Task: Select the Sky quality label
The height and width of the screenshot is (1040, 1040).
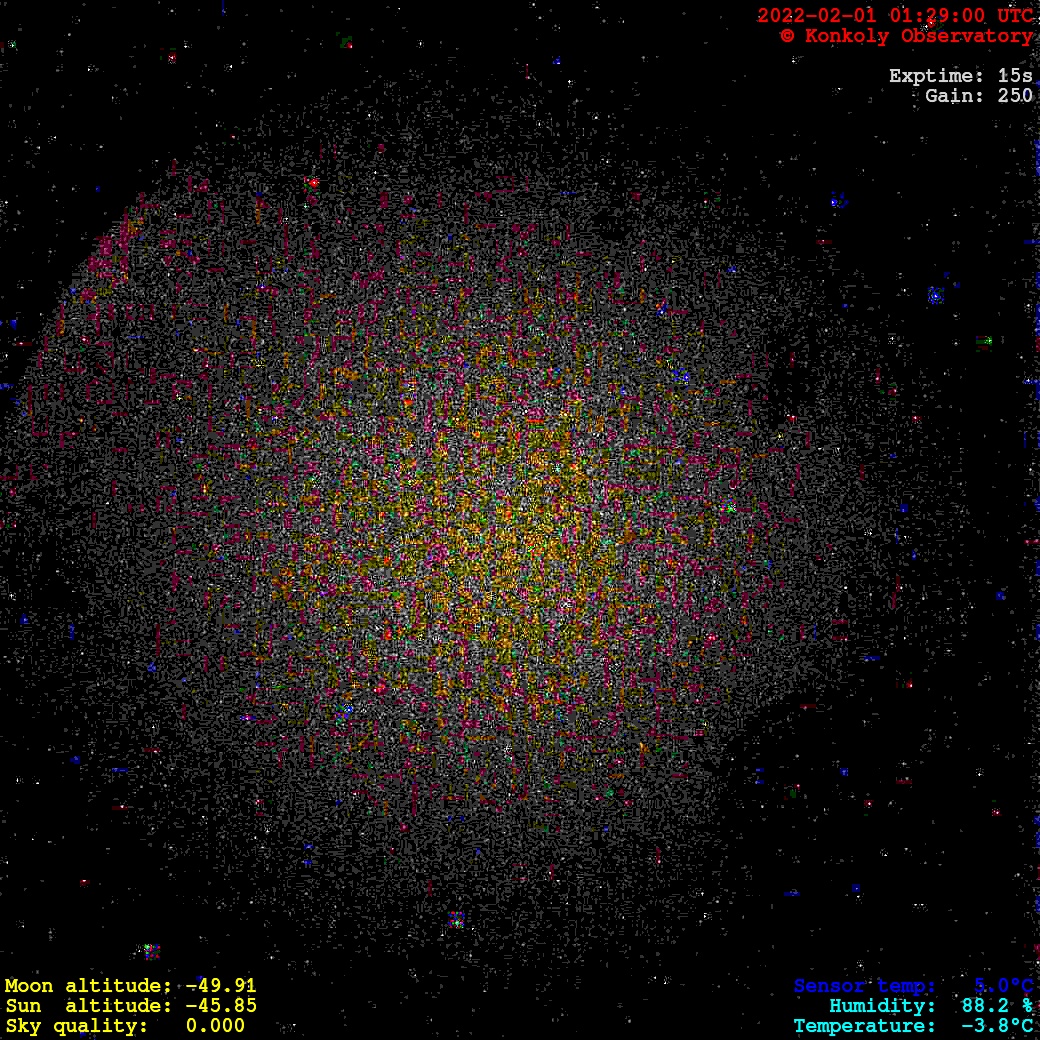Action: click(x=77, y=1026)
